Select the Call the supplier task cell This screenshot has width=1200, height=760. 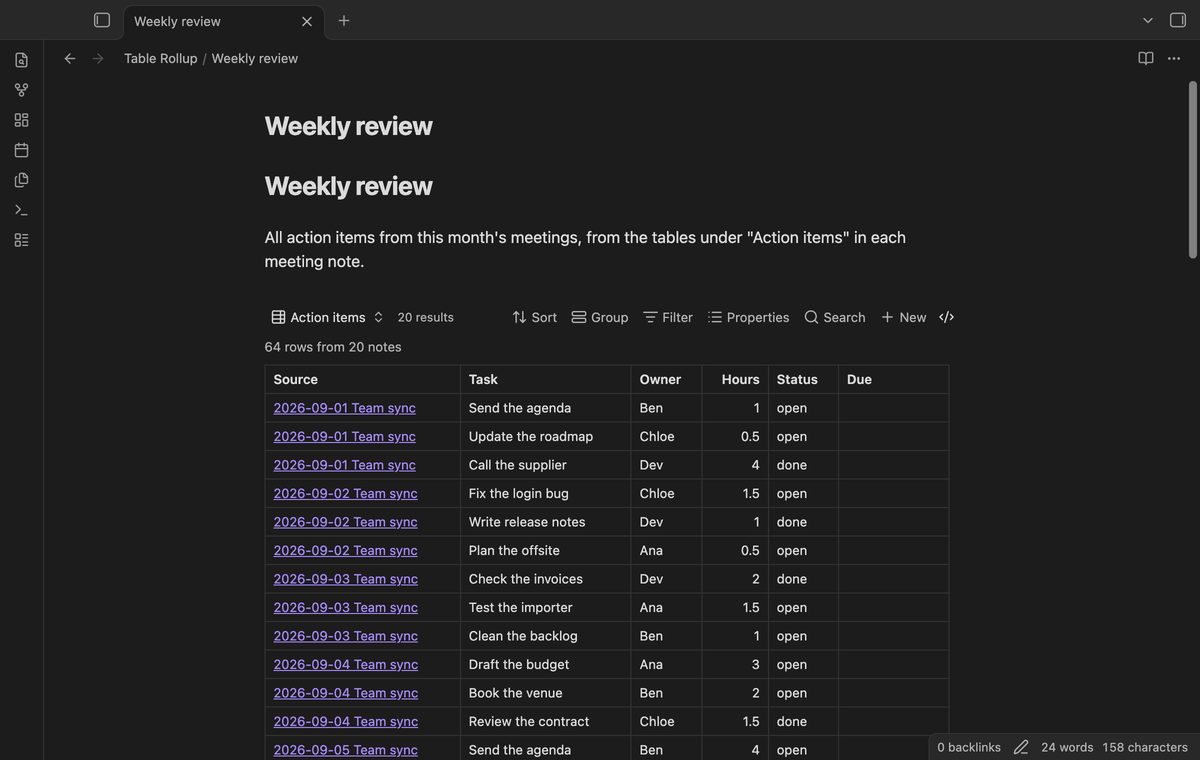[545, 465]
